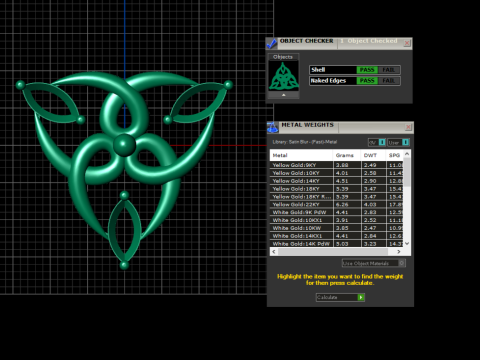Select the Yellow Gold:22KY row
This screenshot has width=480, height=360.
(x=337, y=204)
